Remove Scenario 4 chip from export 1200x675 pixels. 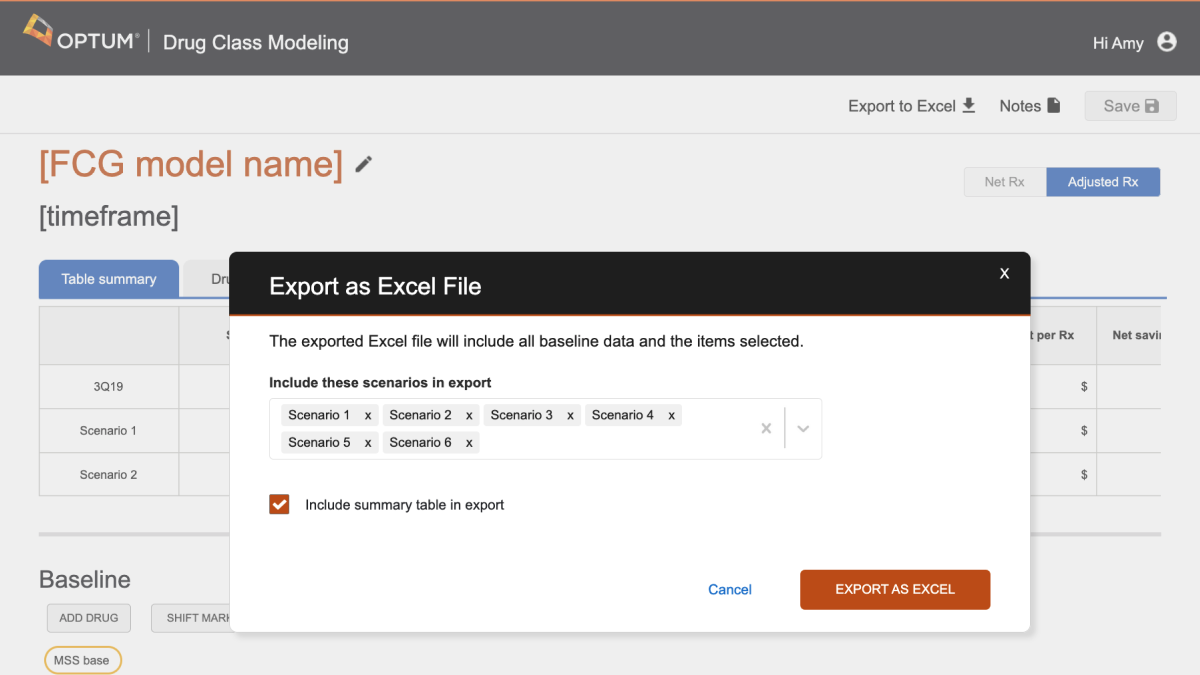pyautogui.click(x=671, y=415)
